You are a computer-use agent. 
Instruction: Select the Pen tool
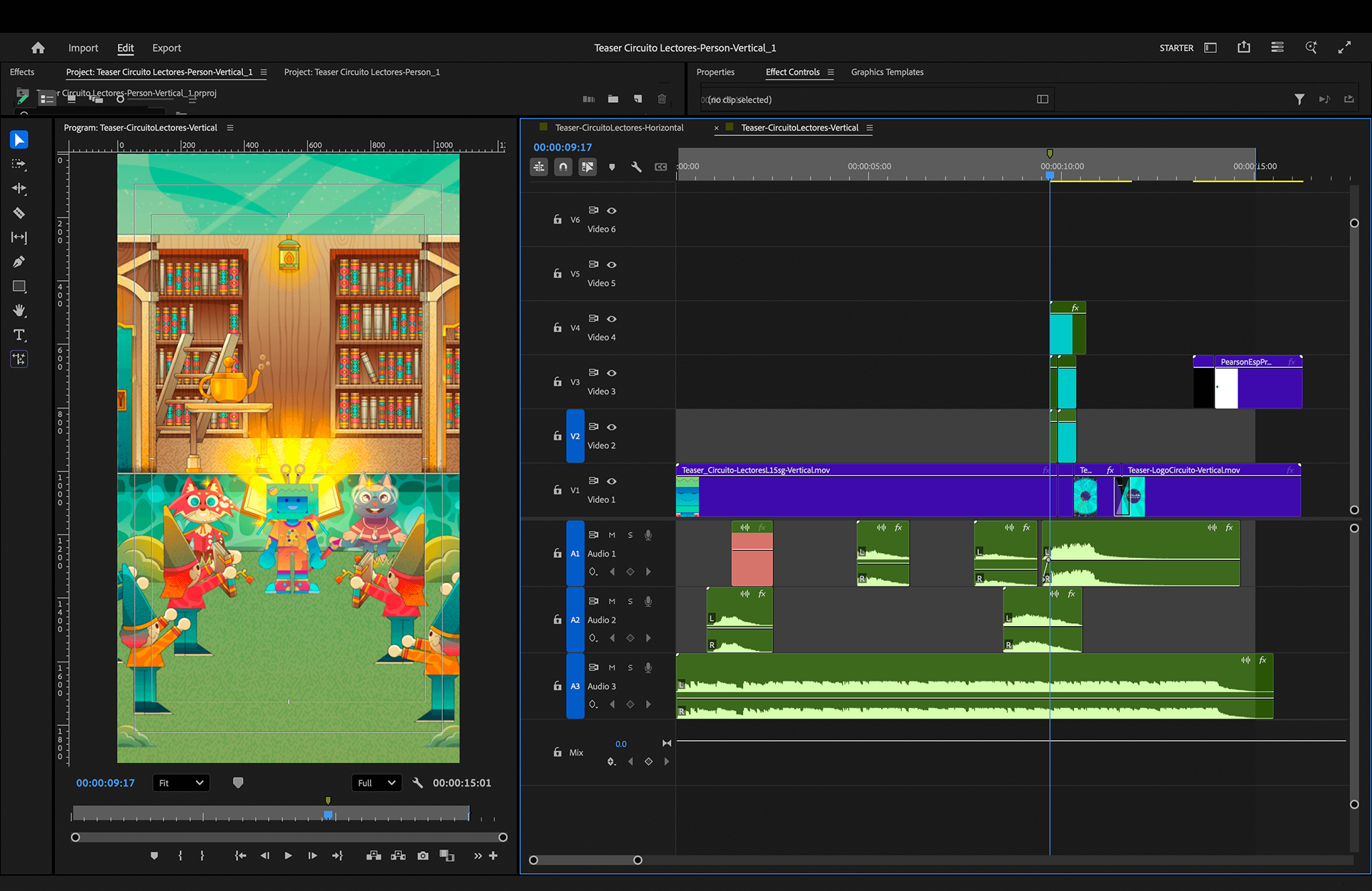(x=19, y=262)
